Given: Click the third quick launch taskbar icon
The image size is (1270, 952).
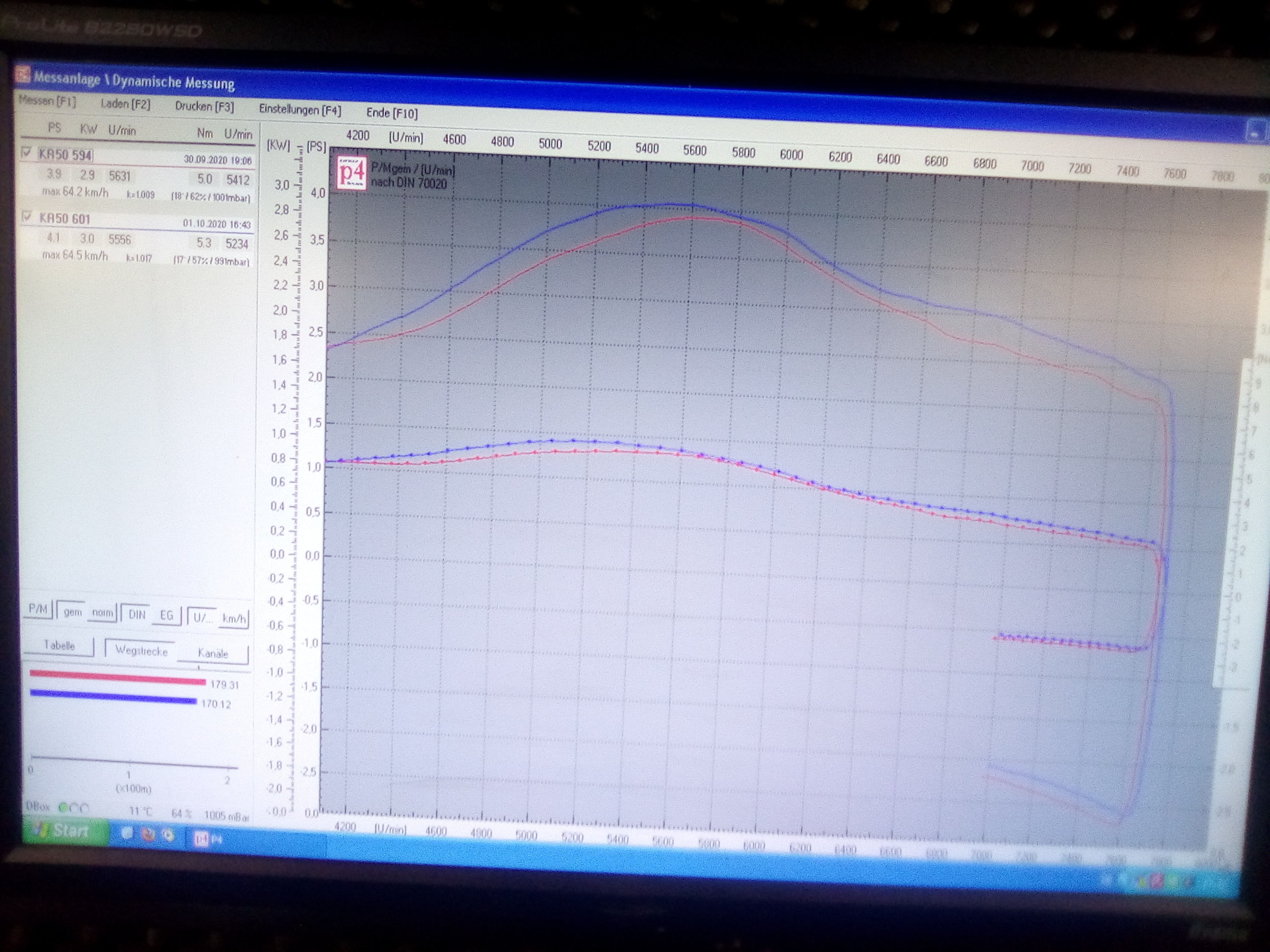Looking at the screenshot, I should click(x=168, y=835).
